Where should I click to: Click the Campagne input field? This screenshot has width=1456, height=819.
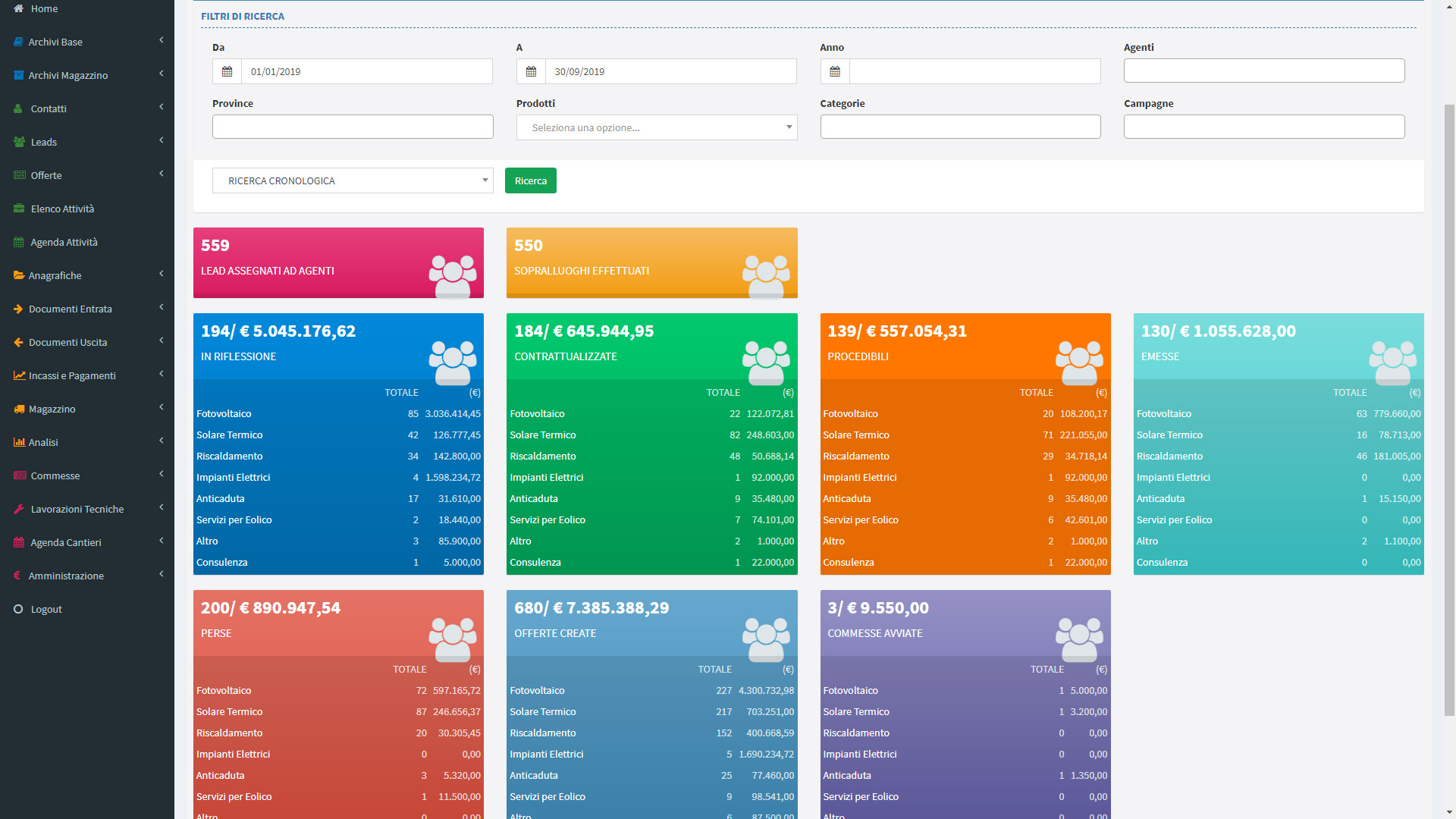tap(1264, 127)
